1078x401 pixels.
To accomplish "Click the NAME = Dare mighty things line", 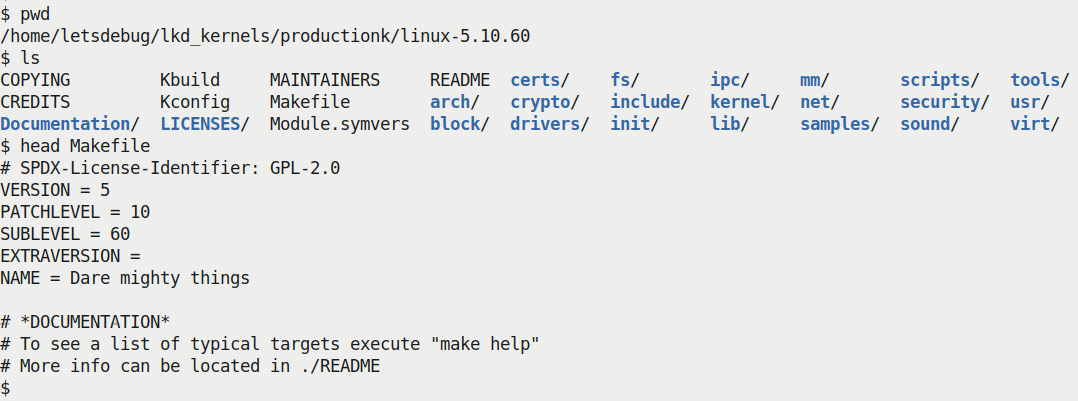I will pos(125,279).
